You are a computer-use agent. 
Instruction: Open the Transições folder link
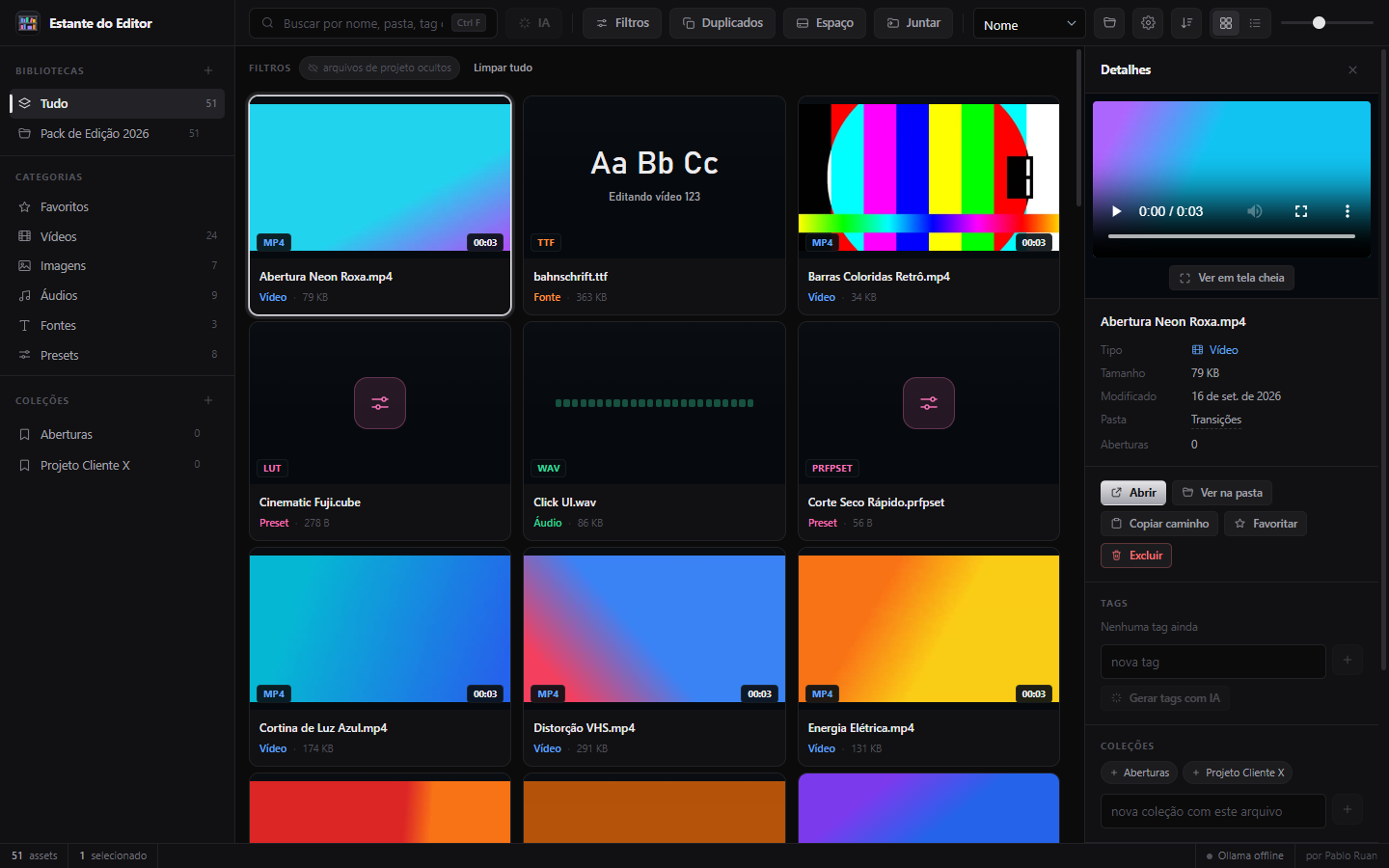(1216, 420)
